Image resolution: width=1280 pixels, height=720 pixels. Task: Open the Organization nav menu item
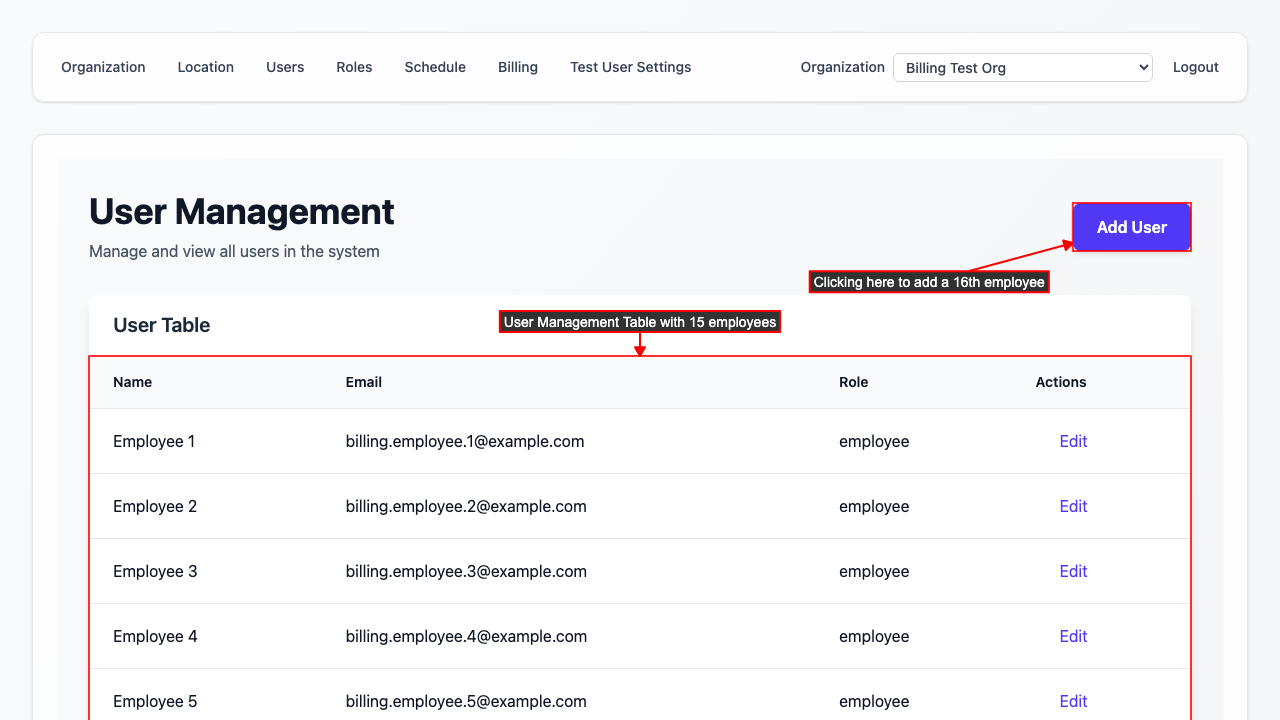(103, 67)
